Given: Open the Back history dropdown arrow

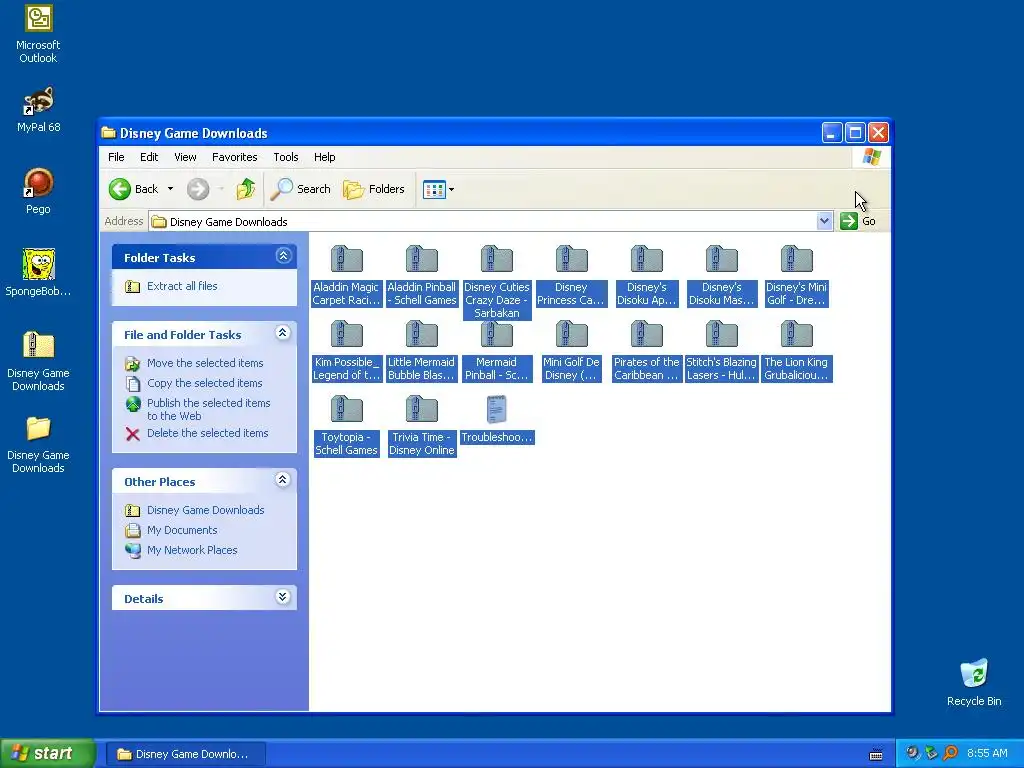Looking at the screenshot, I should [170, 189].
